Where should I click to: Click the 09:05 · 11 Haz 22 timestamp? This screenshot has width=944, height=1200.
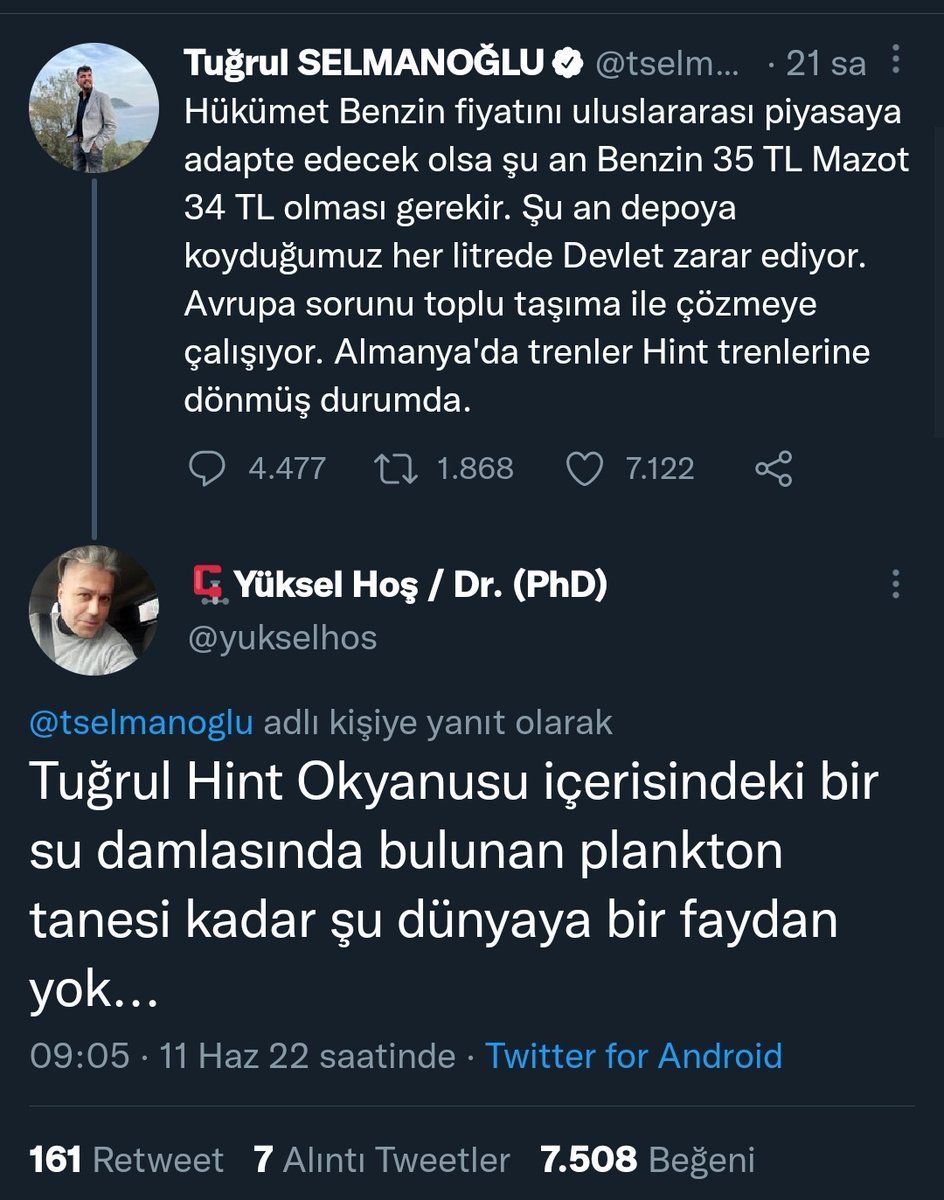[x=243, y=1056]
